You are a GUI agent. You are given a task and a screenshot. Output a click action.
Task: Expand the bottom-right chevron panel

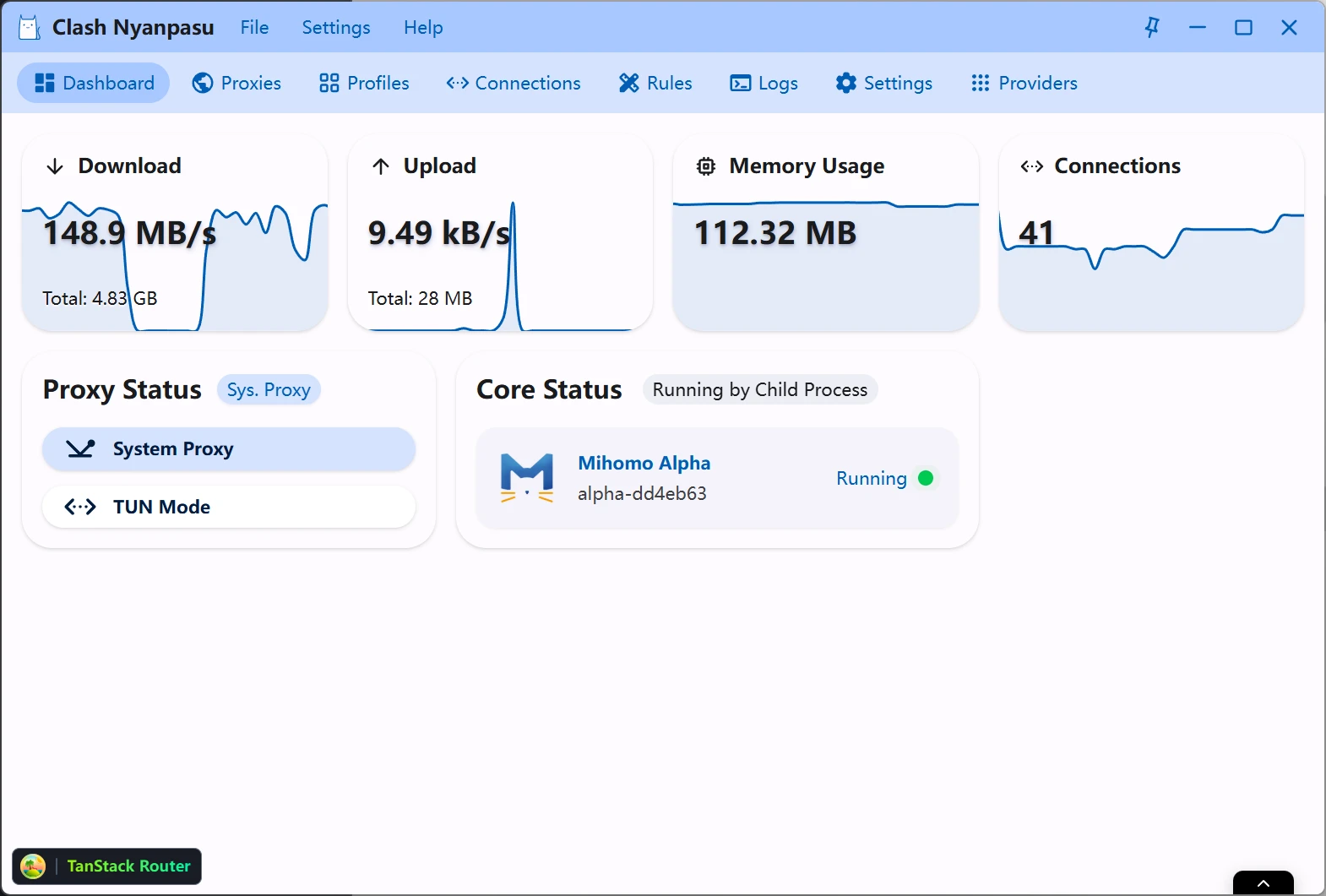[x=1264, y=883]
